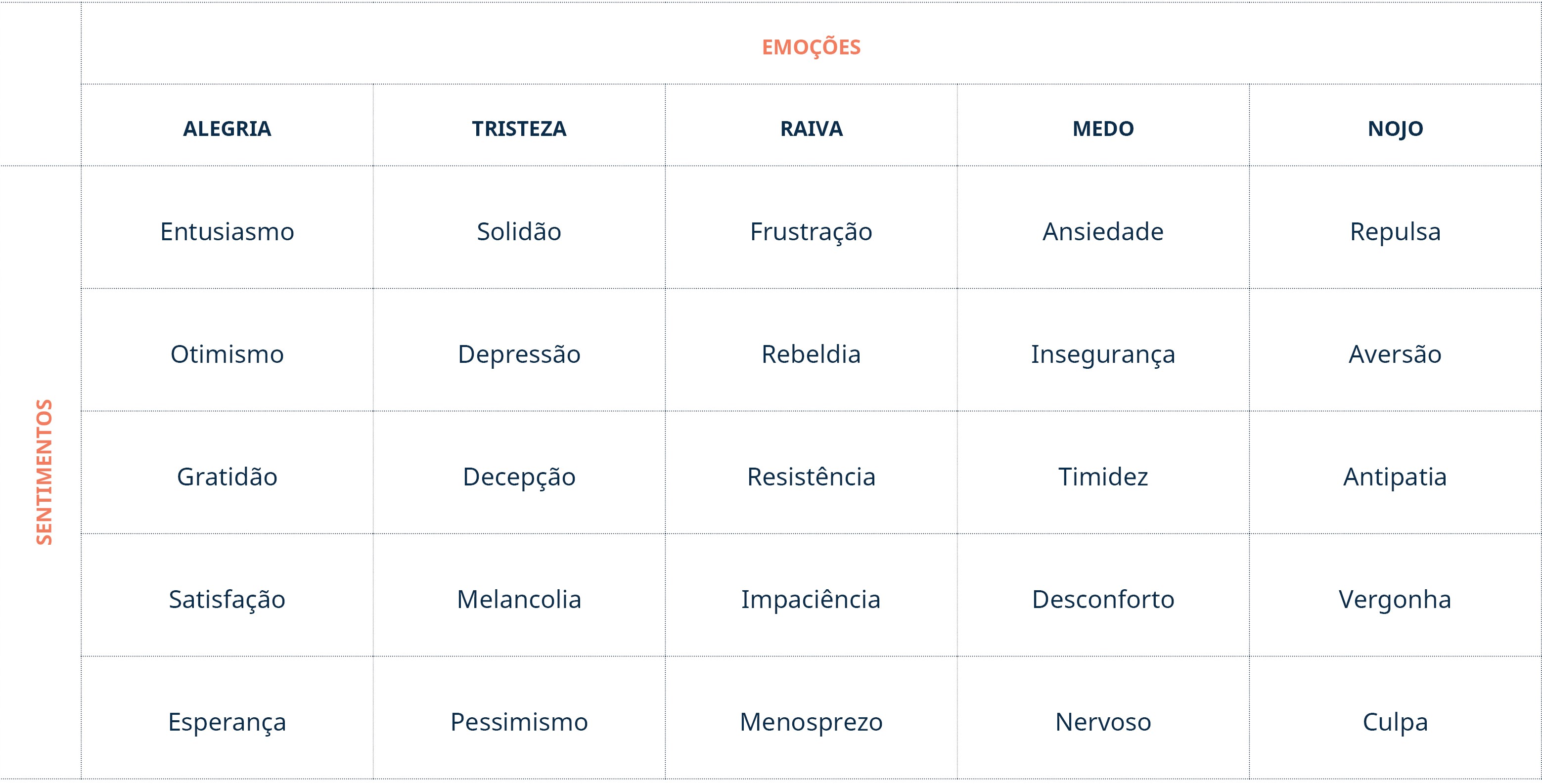This screenshot has height=784, width=1542.
Task: Select the Vergonha cell
Action: click(1395, 600)
